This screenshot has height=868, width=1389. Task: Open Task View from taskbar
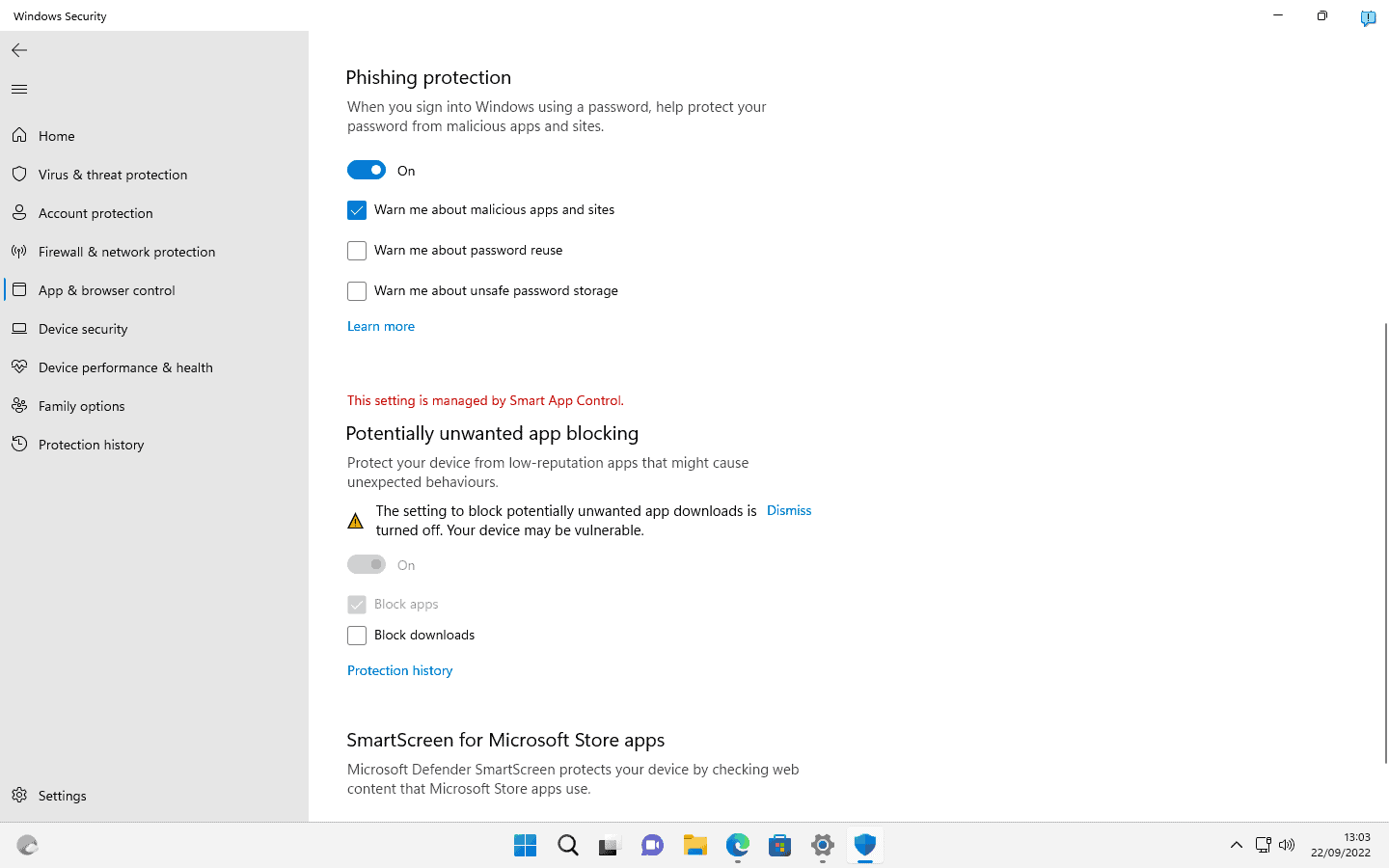coord(610,846)
